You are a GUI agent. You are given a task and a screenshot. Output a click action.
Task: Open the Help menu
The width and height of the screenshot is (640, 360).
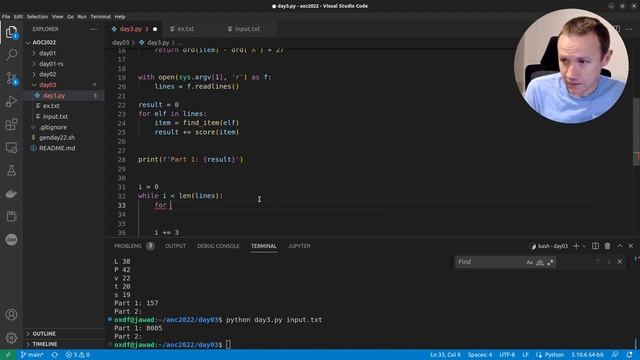click(x=120, y=17)
